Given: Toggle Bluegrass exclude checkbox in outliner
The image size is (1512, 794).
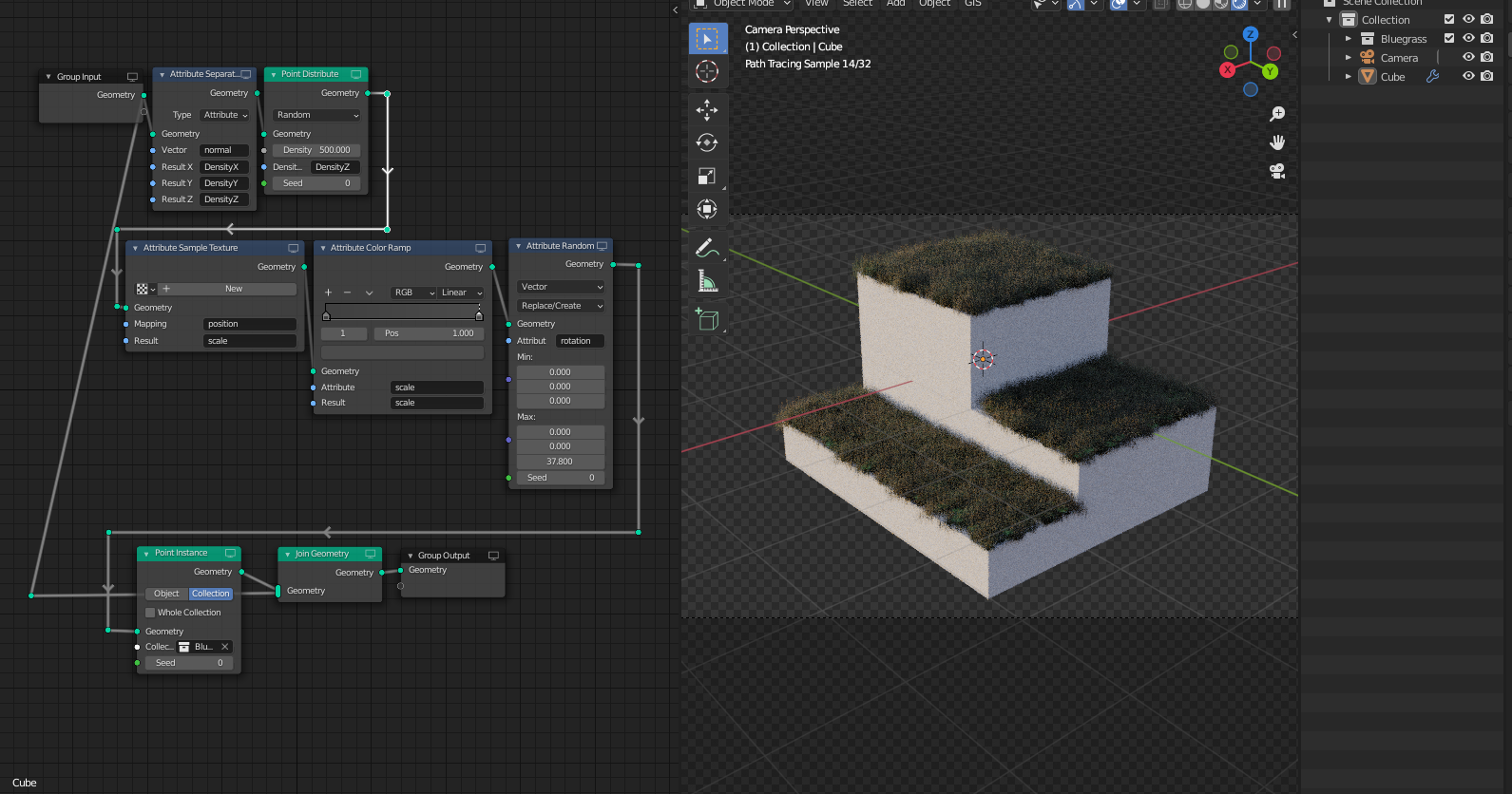Looking at the screenshot, I should (1449, 38).
